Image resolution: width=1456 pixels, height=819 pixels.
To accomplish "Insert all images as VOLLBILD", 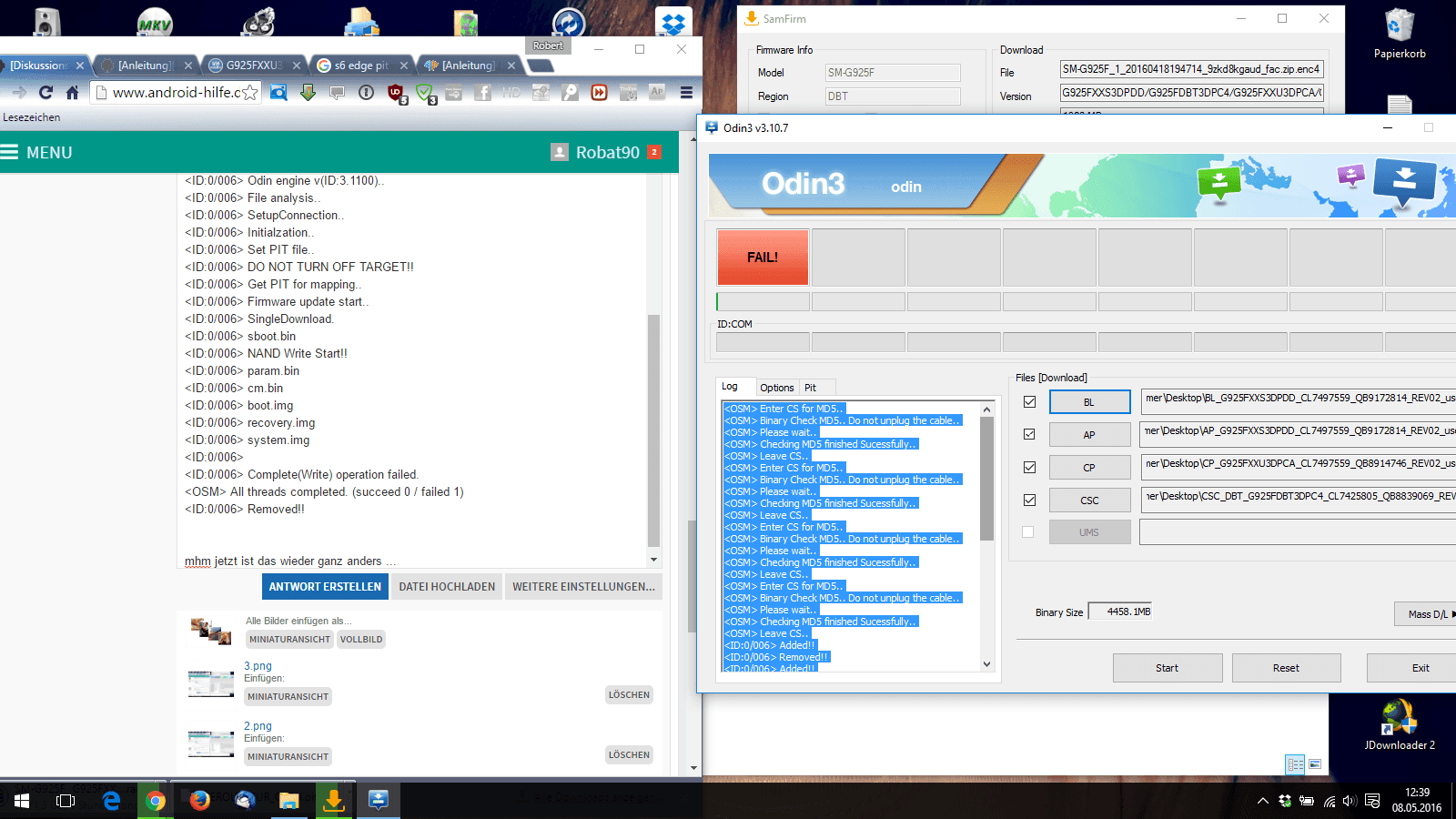I will [361, 640].
